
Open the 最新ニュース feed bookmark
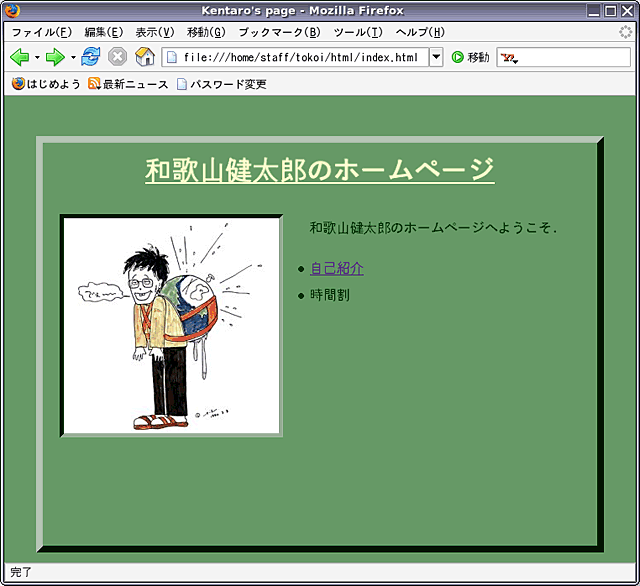coord(128,84)
